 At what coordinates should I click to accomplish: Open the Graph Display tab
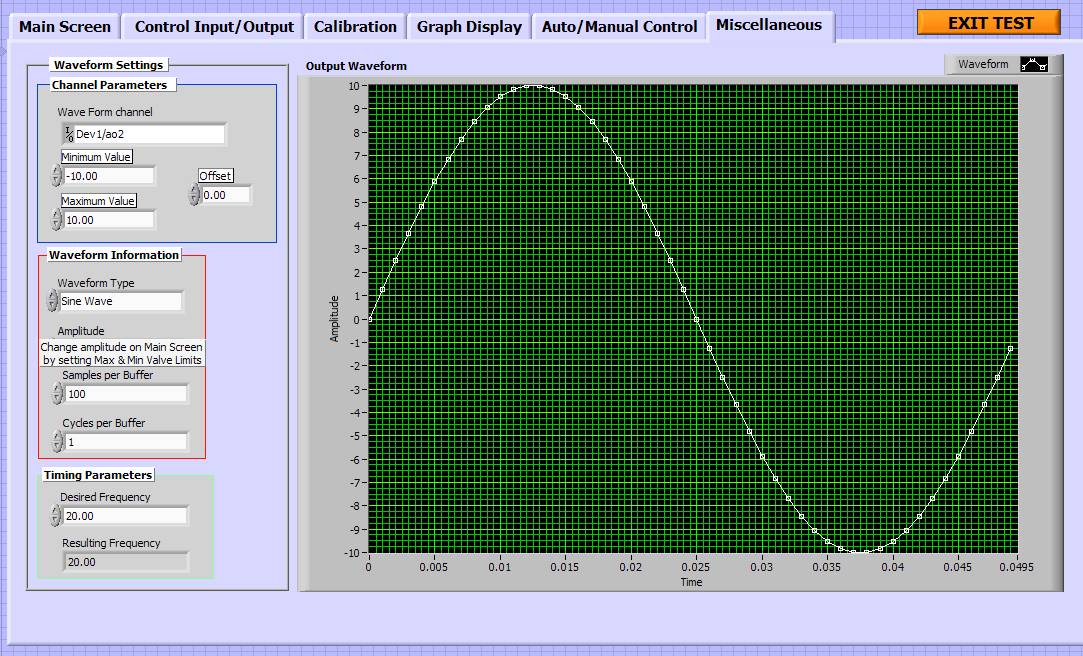click(469, 27)
